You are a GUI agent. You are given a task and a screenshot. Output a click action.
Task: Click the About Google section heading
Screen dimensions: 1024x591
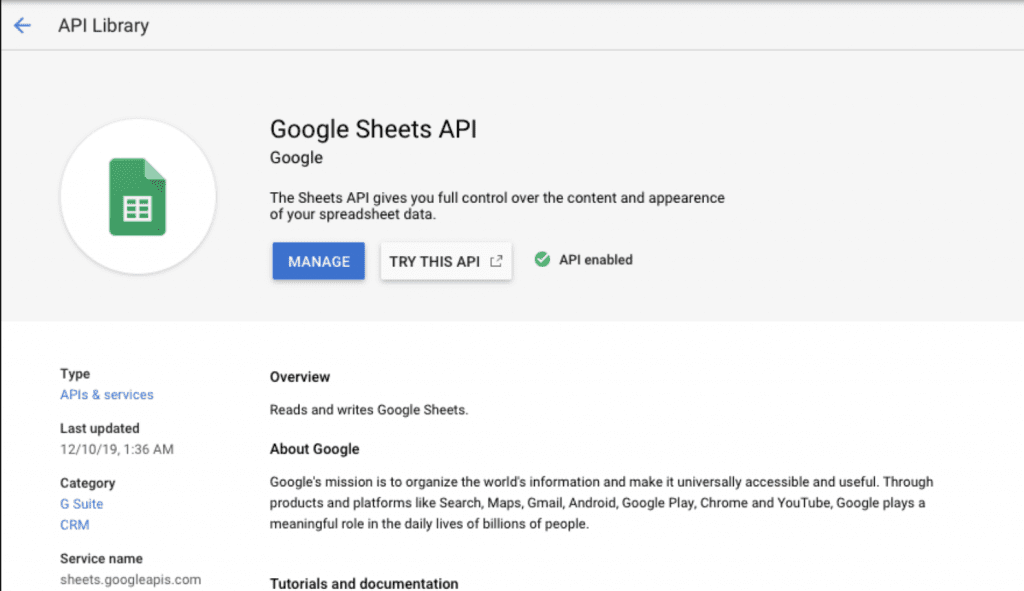point(314,448)
